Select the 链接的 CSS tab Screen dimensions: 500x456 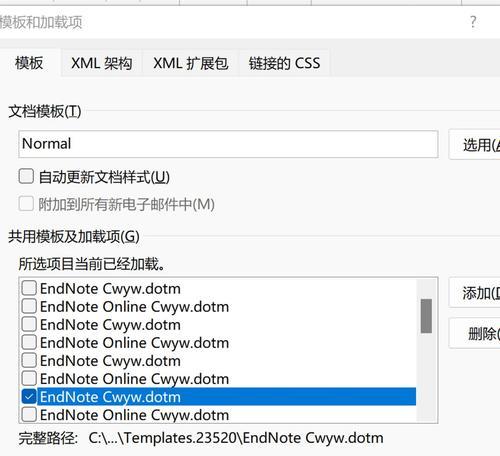click(284, 63)
